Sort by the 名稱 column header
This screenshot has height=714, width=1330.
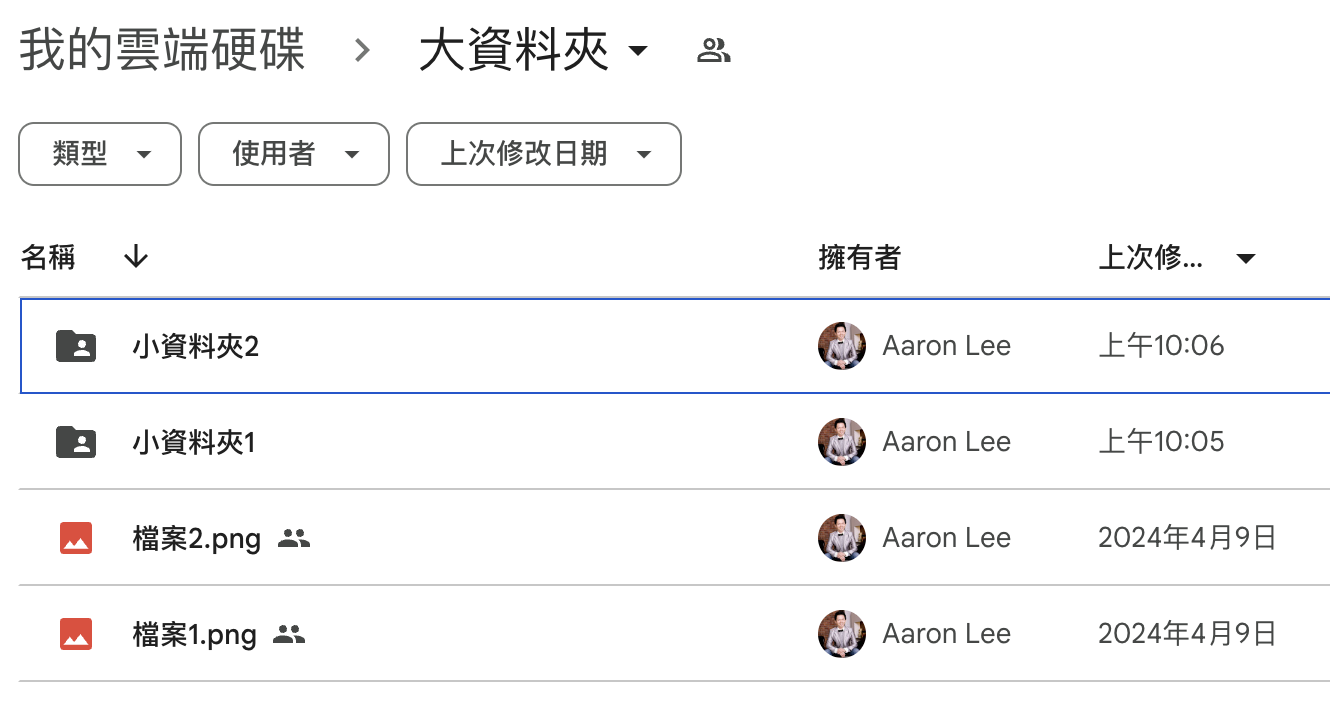tap(48, 258)
